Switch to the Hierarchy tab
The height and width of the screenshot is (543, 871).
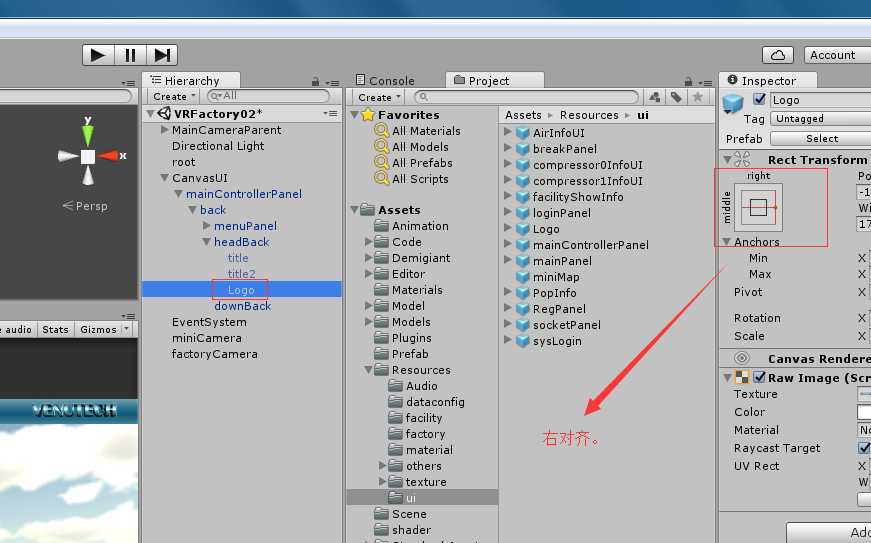click(190, 81)
